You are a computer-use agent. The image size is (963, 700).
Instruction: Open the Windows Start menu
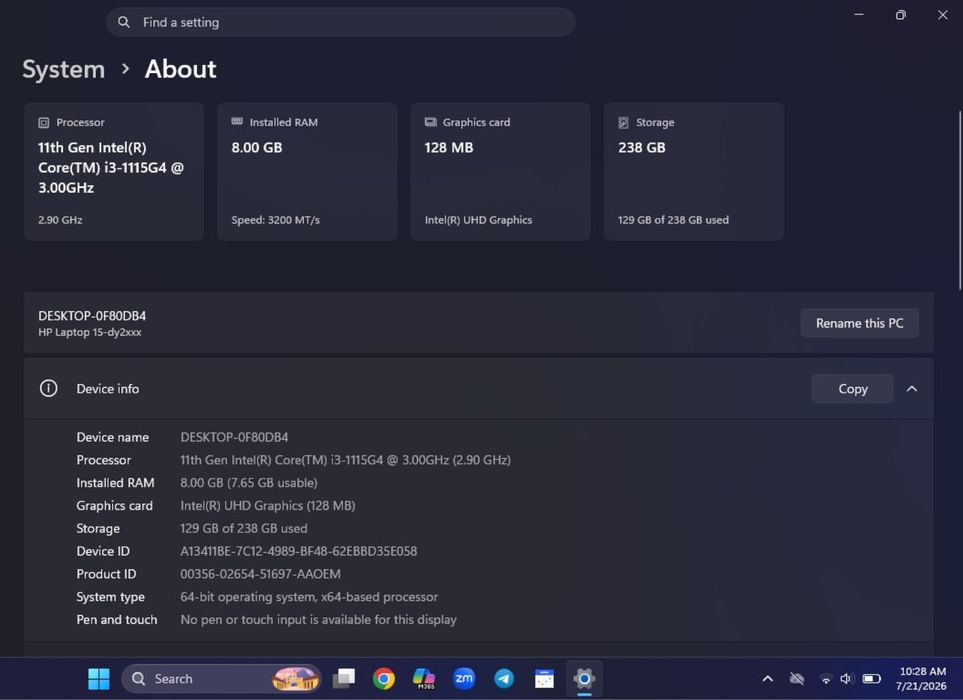pyautogui.click(x=98, y=679)
